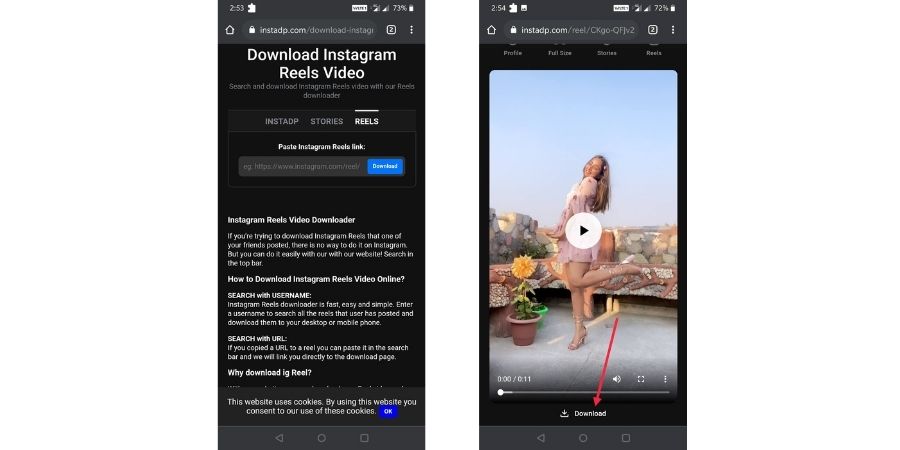The image size is (900, 450).
Task: Click the 2:53 clock in the status bar
Action: (236, 8)
